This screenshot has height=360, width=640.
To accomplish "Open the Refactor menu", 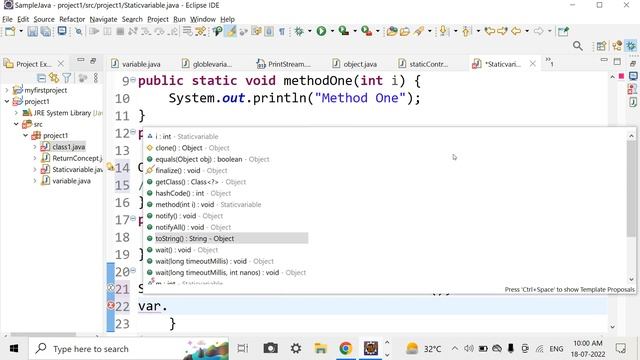I will pos(72,19).
